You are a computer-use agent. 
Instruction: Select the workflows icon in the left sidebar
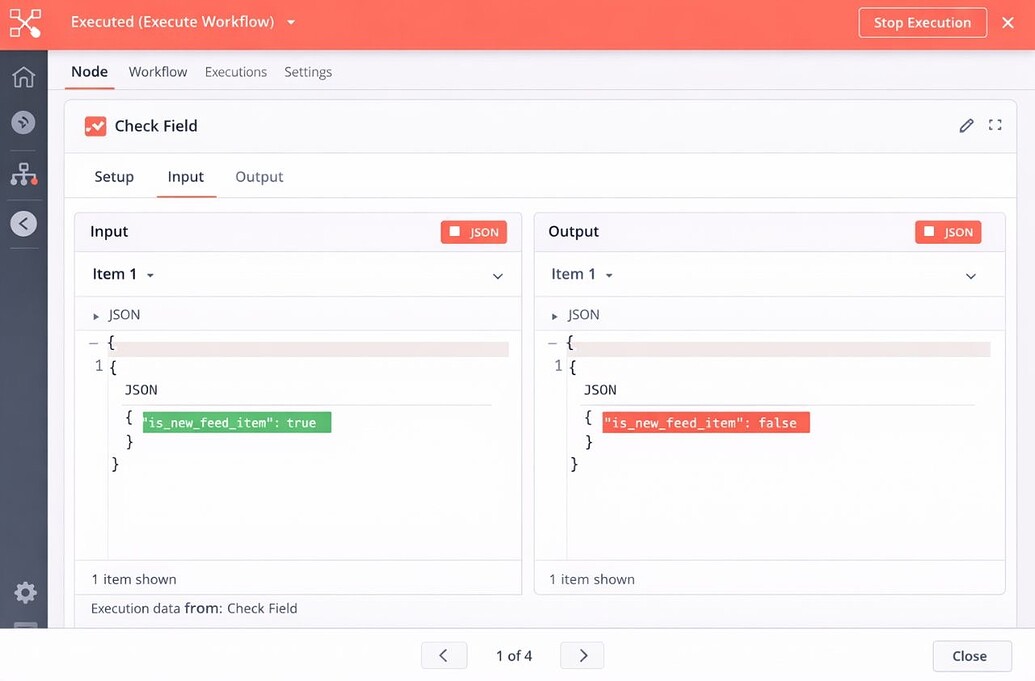coord(24,173)
